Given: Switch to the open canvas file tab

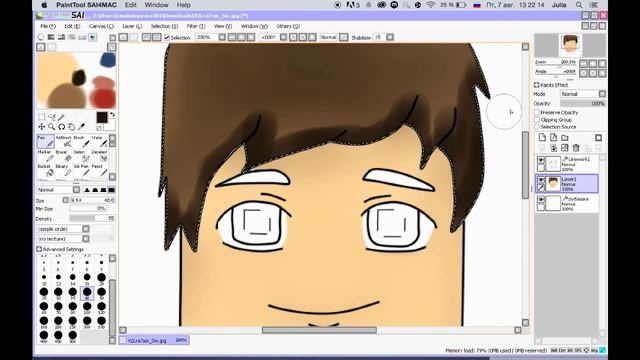Looking at the screenshot, I should [154, 340].
